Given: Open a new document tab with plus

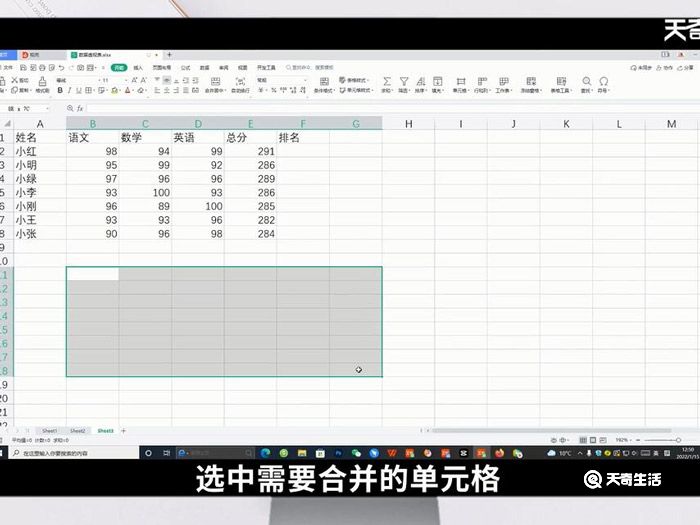Looking at the screenshot, I should (170, 55).
